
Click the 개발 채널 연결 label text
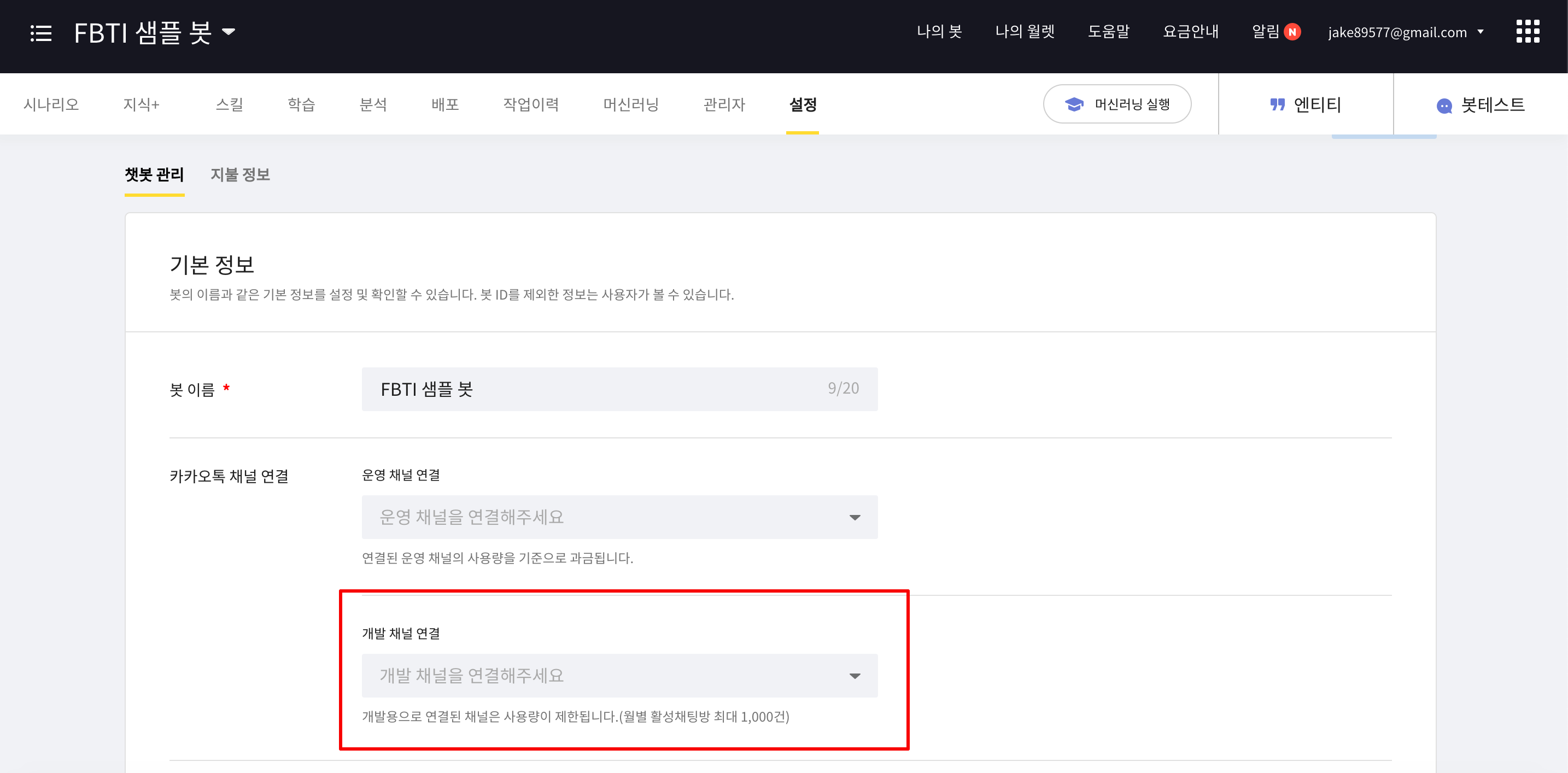tap(401, 634)
